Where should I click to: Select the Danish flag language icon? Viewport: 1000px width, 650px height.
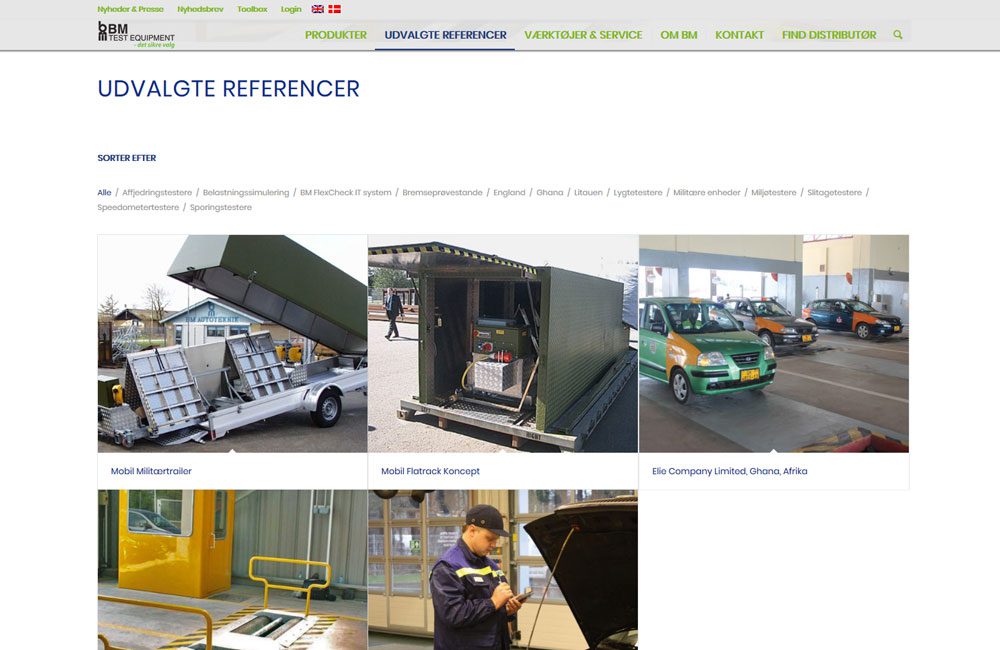[333, 8]
